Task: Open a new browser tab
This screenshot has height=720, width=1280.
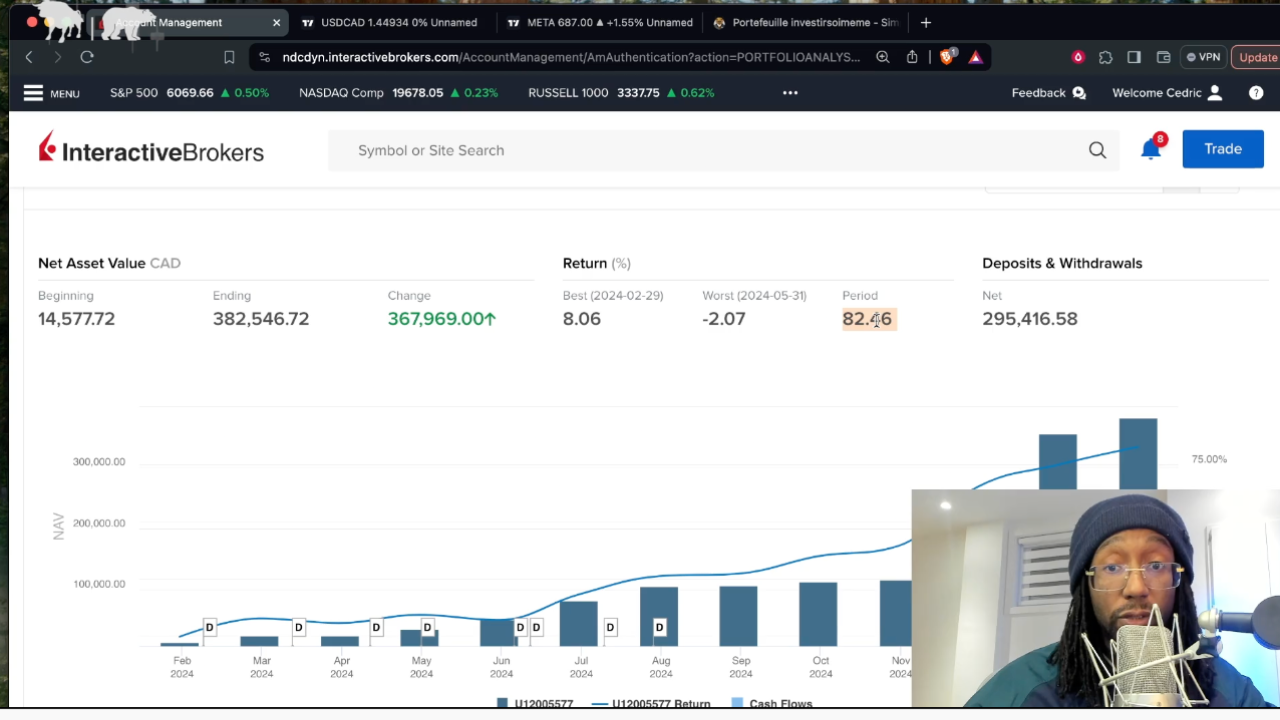Action: pos(926,22)
